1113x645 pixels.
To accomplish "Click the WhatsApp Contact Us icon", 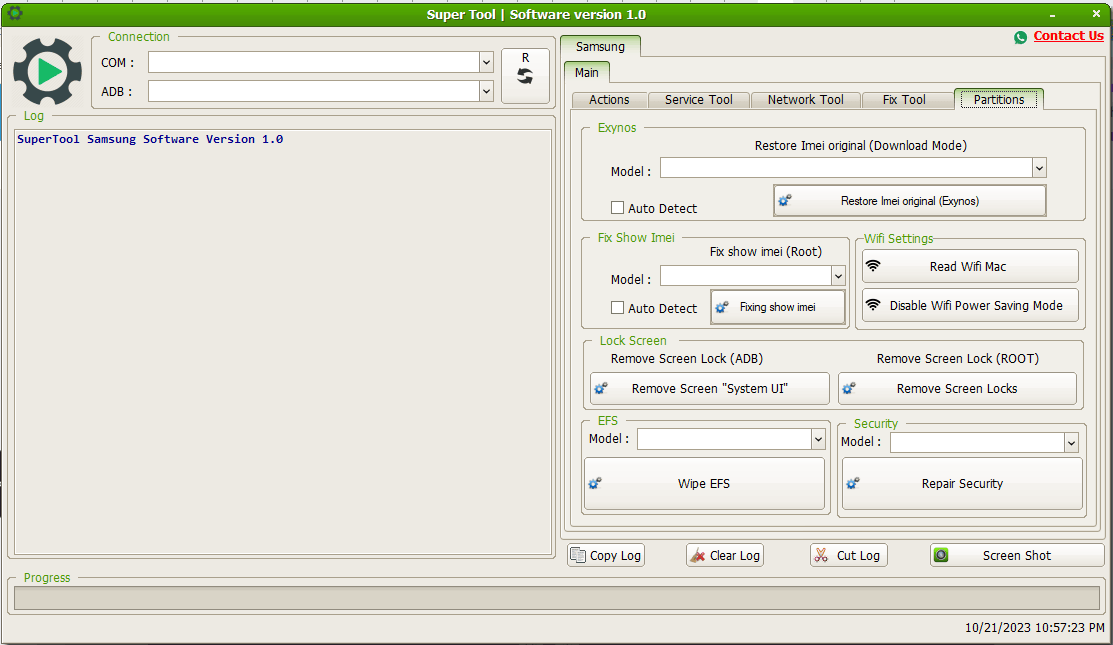I will (x=1020, y=36).
